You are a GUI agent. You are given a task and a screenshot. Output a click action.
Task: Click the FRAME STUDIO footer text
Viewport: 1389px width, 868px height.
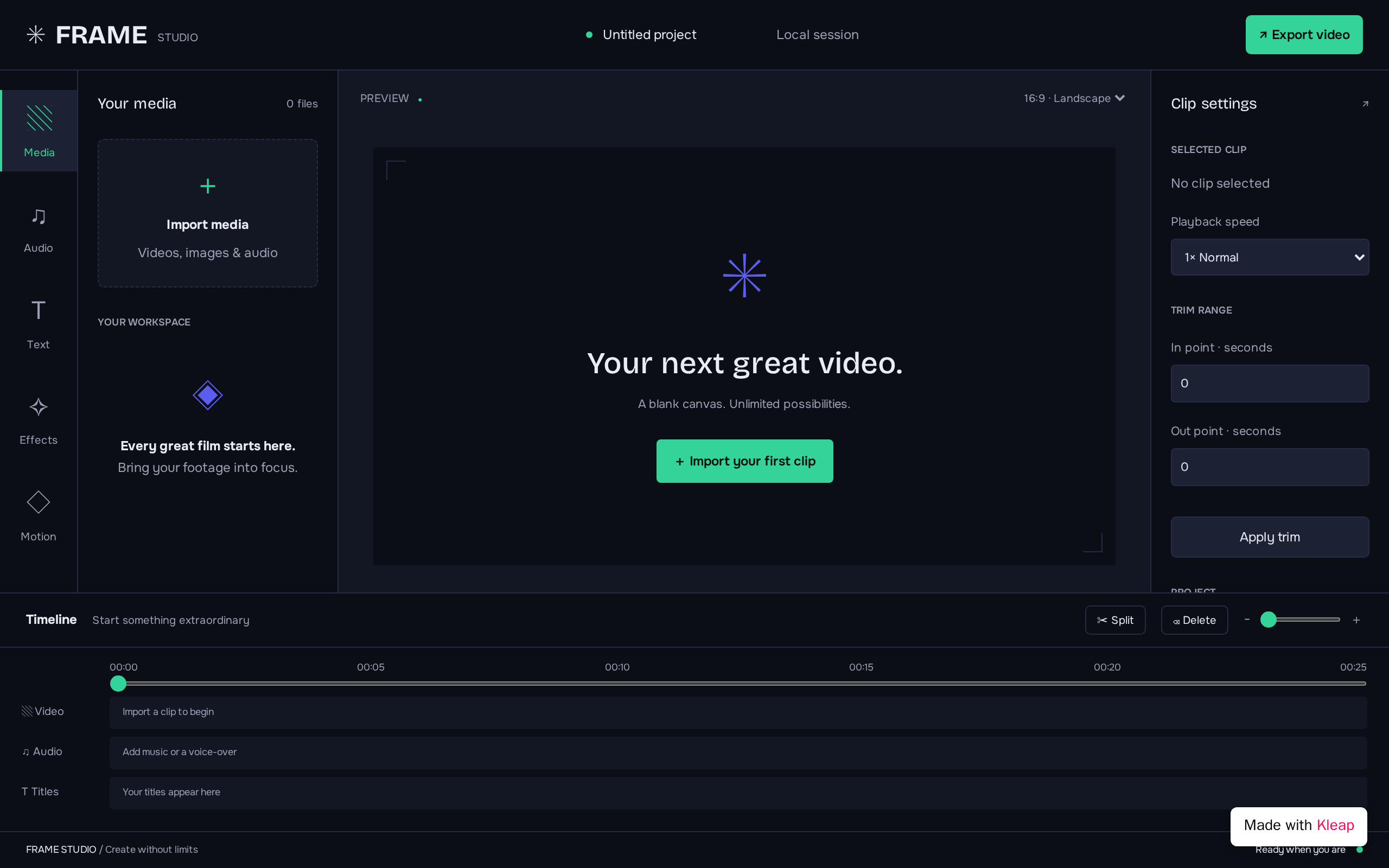(x=61, y=849)
